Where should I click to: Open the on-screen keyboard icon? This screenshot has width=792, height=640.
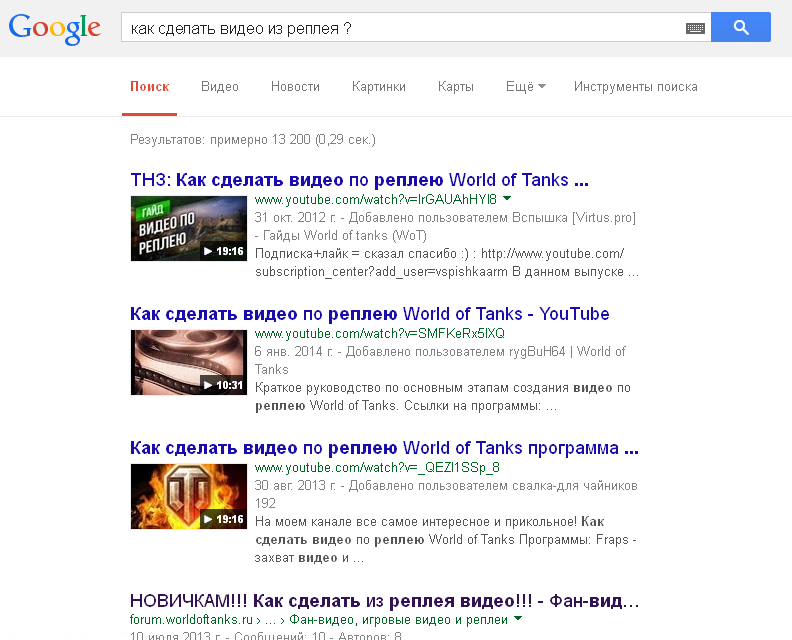[x=695, y=28]
